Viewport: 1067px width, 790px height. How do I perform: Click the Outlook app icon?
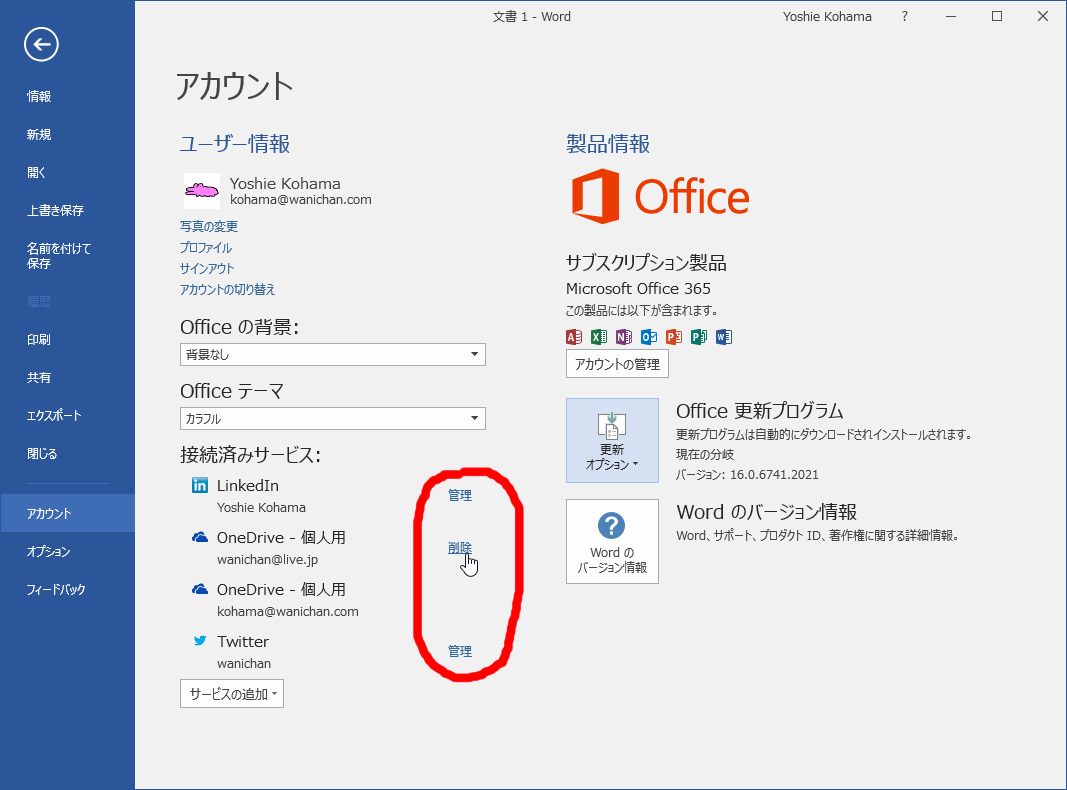649,337
